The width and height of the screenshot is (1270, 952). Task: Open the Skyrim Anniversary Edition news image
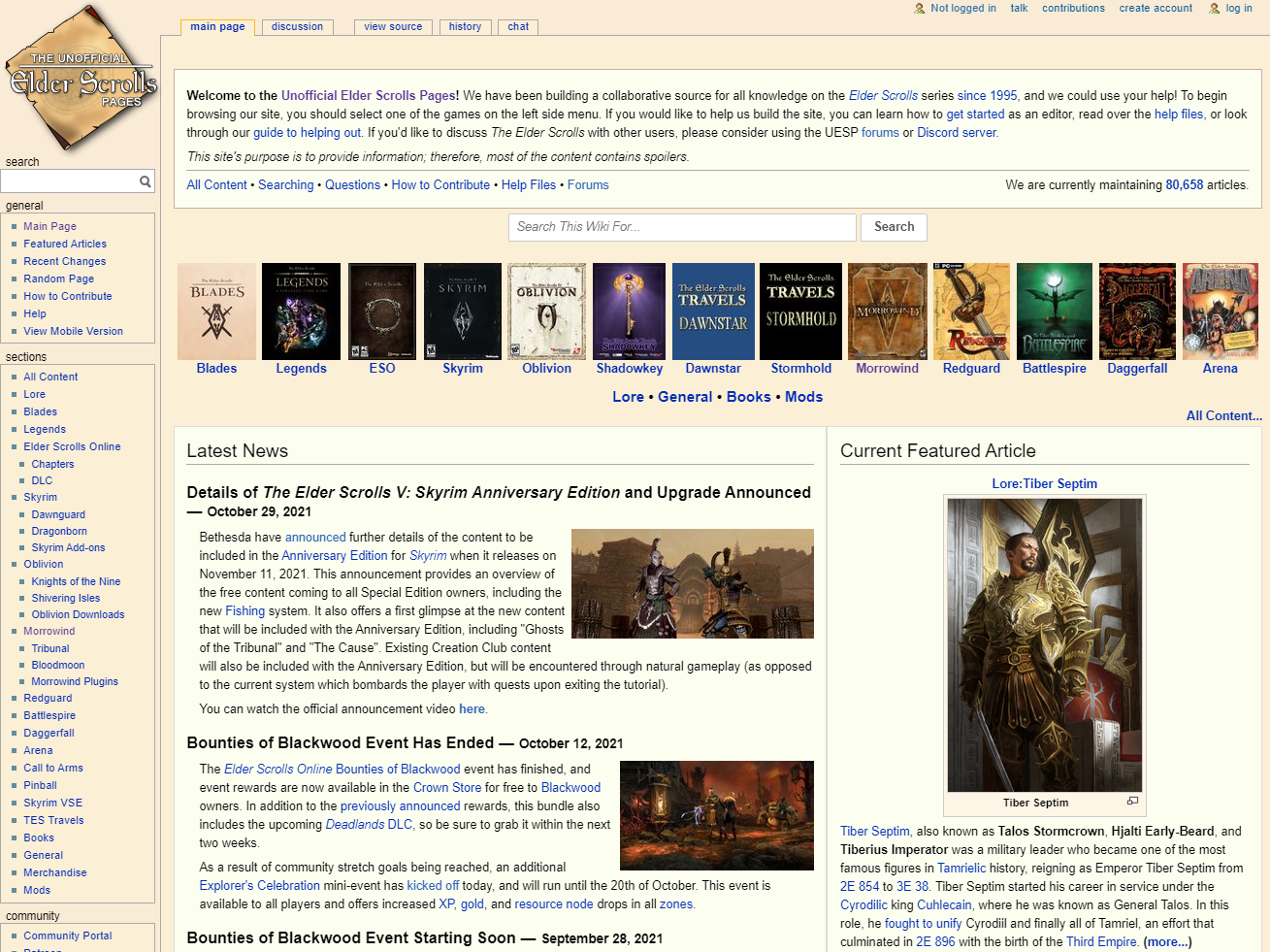tap(693, 583)
